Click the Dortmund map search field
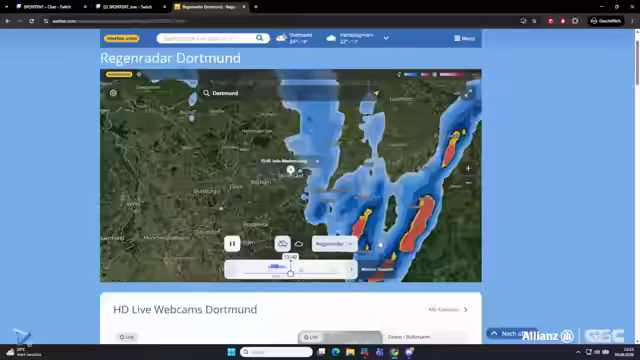Screen dimensions: 640x360 (x=225, y=93)
